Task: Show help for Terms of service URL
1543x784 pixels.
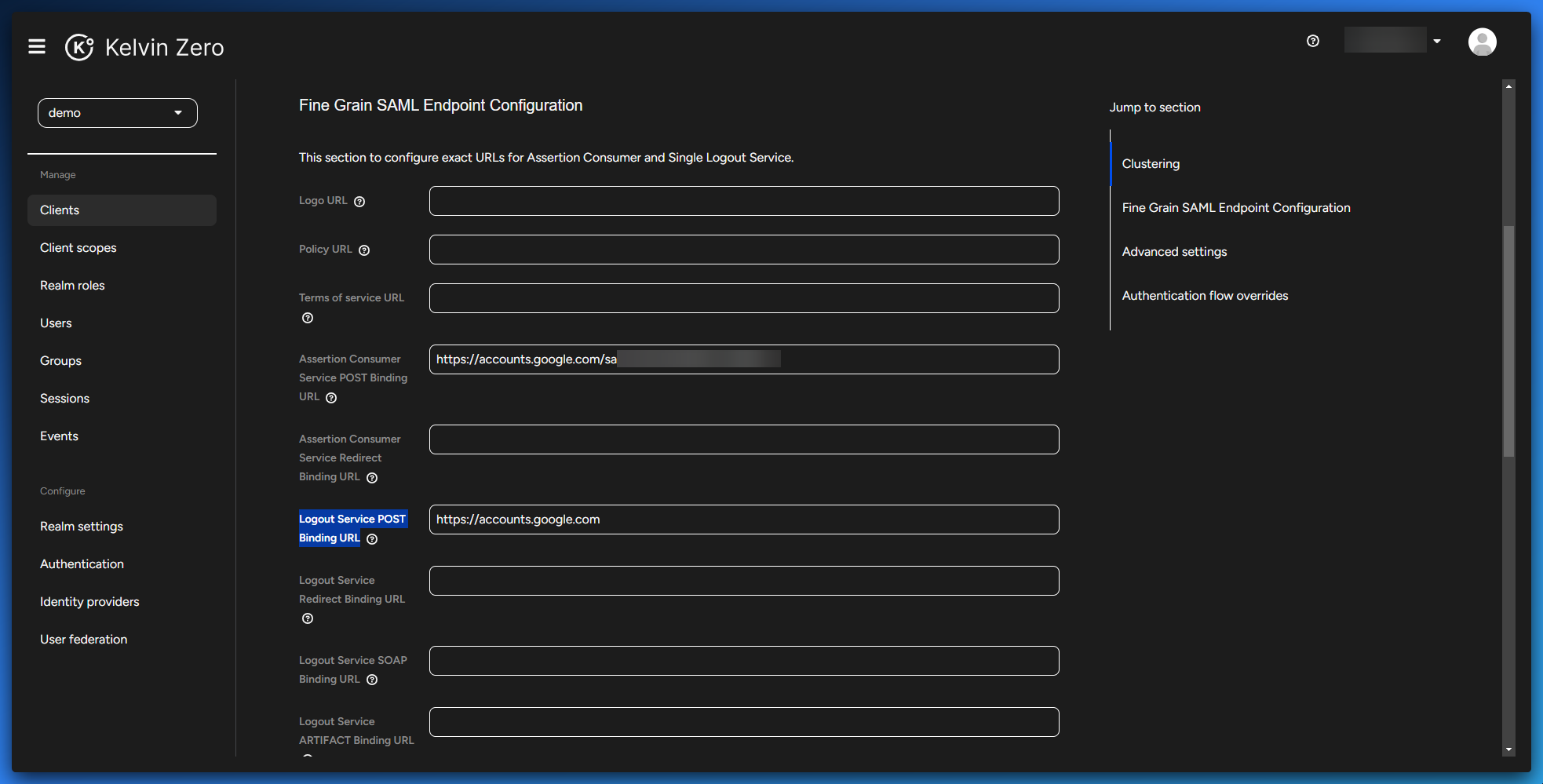Action: coord(308,318)
